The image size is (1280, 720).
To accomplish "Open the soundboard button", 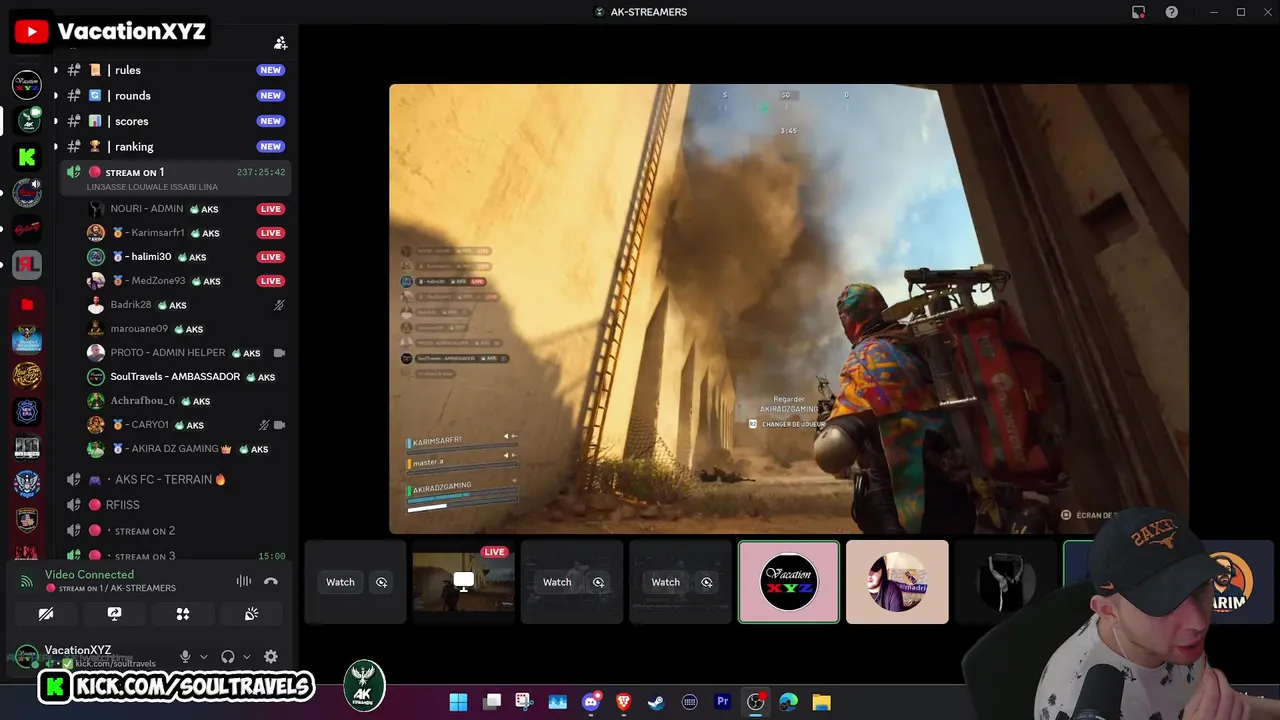I will coord(251,614).
